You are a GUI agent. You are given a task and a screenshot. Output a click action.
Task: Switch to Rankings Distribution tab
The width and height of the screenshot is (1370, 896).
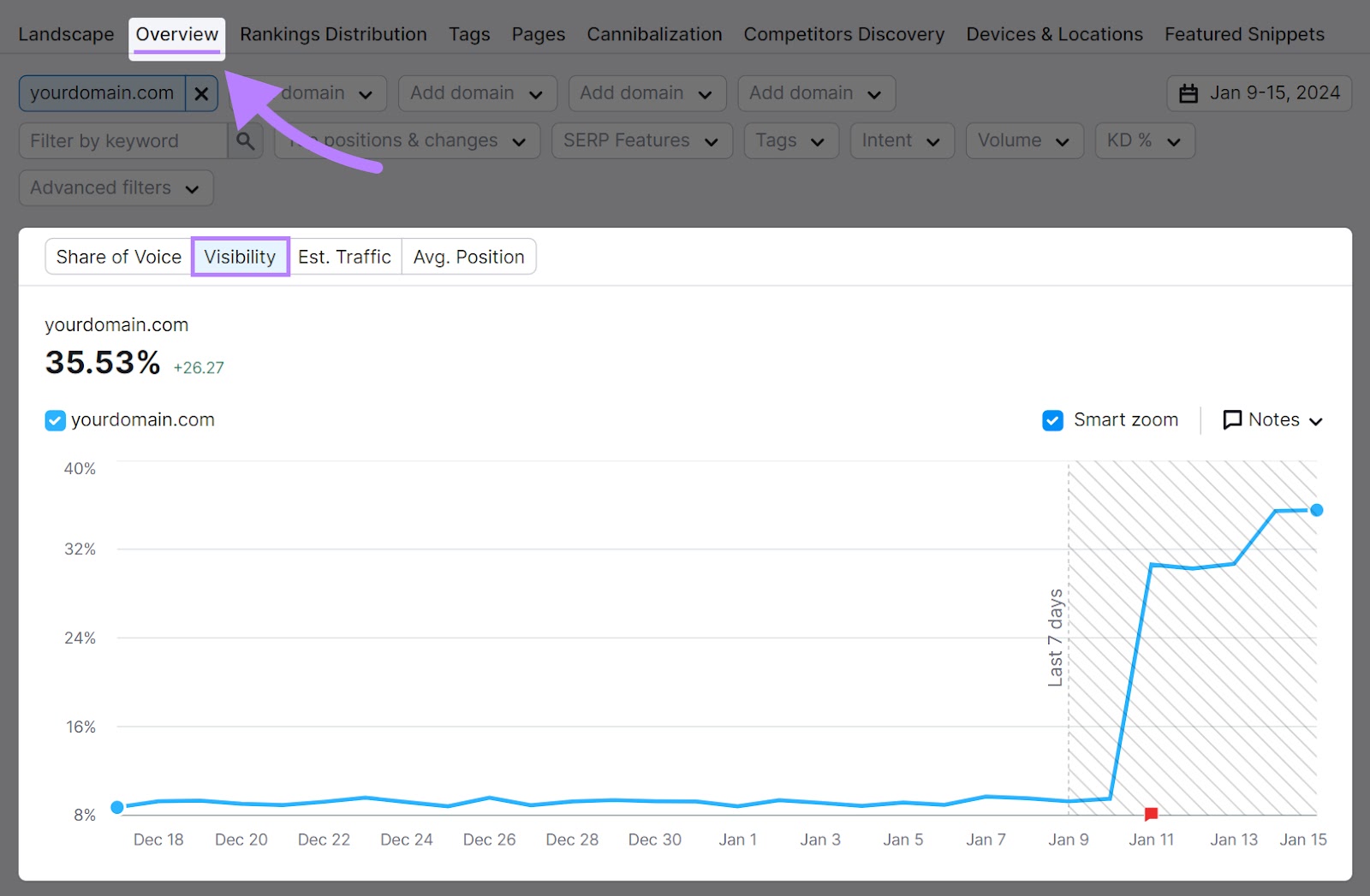(333, 34)
